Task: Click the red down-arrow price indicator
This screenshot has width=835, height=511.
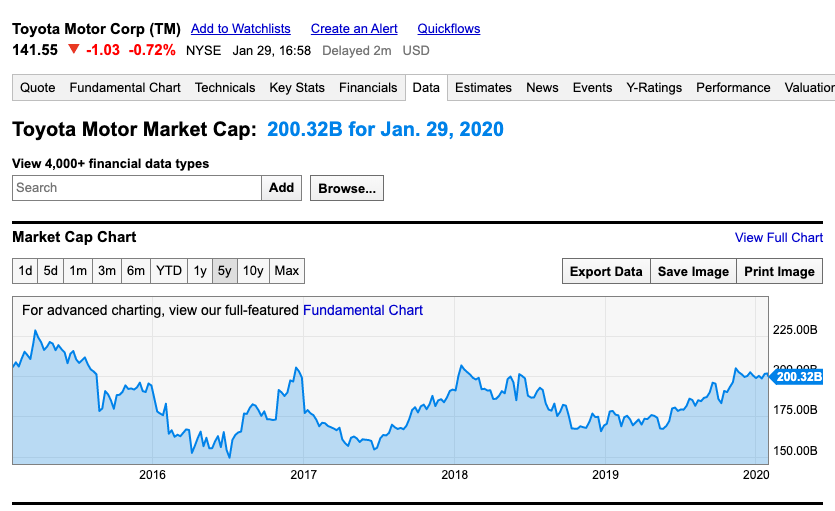Action: click(73, 50)
